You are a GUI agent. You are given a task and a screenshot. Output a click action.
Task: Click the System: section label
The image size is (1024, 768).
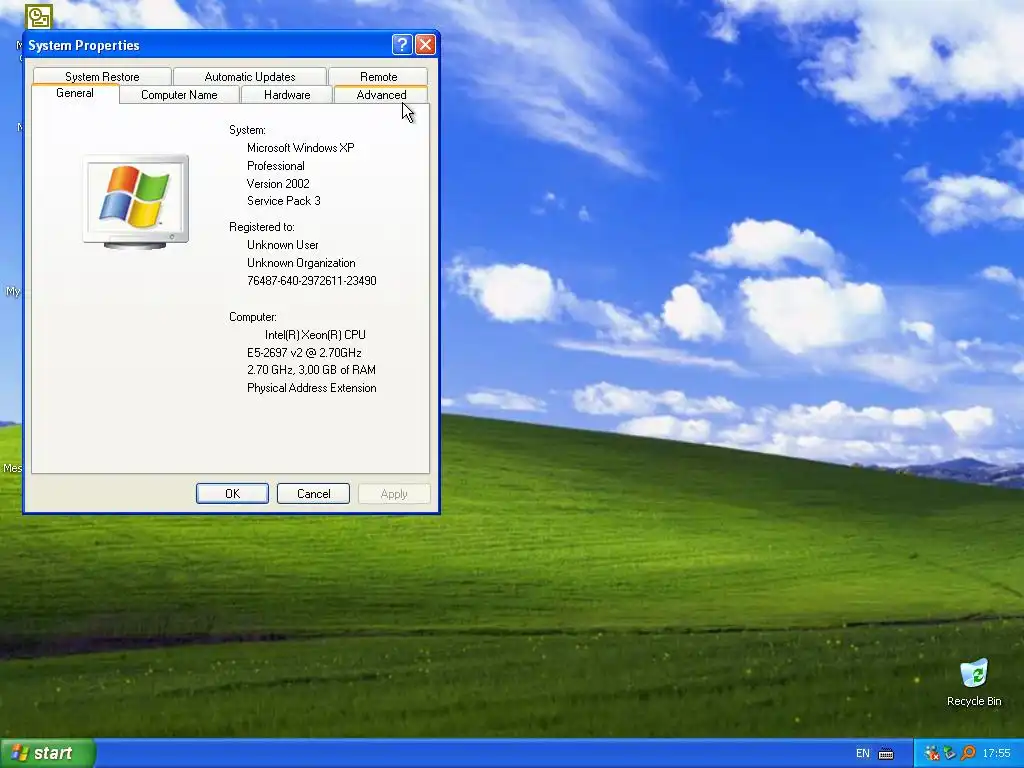(247, 130)
